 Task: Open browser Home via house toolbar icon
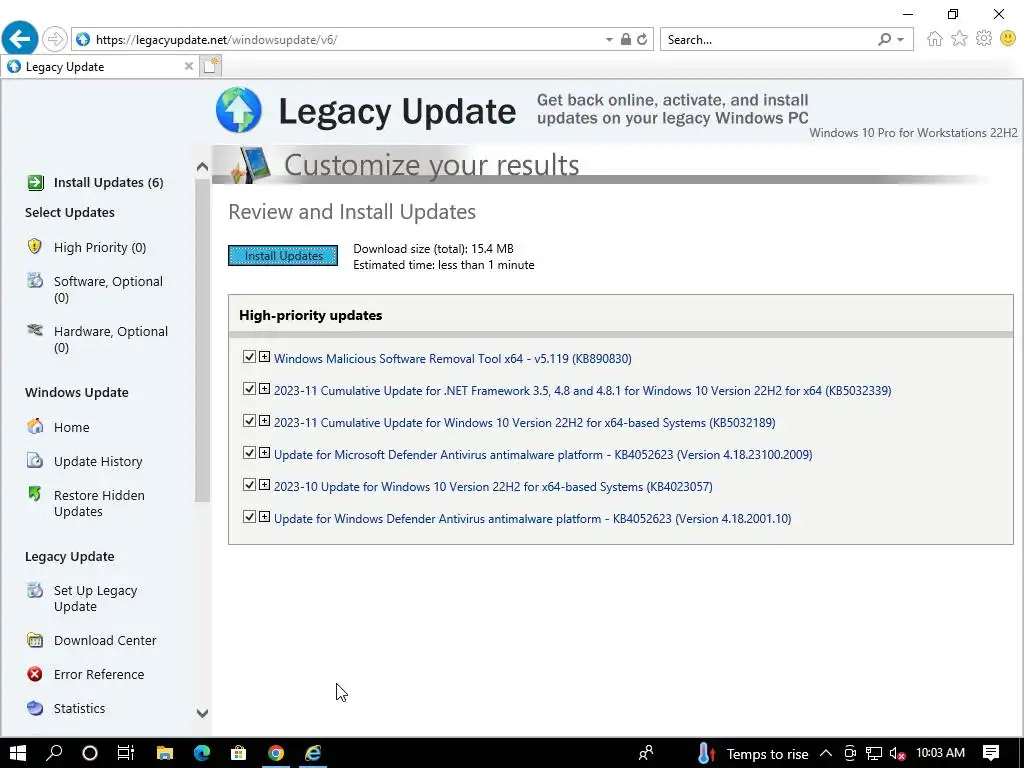pyautogui.click(x=935, y=39)
